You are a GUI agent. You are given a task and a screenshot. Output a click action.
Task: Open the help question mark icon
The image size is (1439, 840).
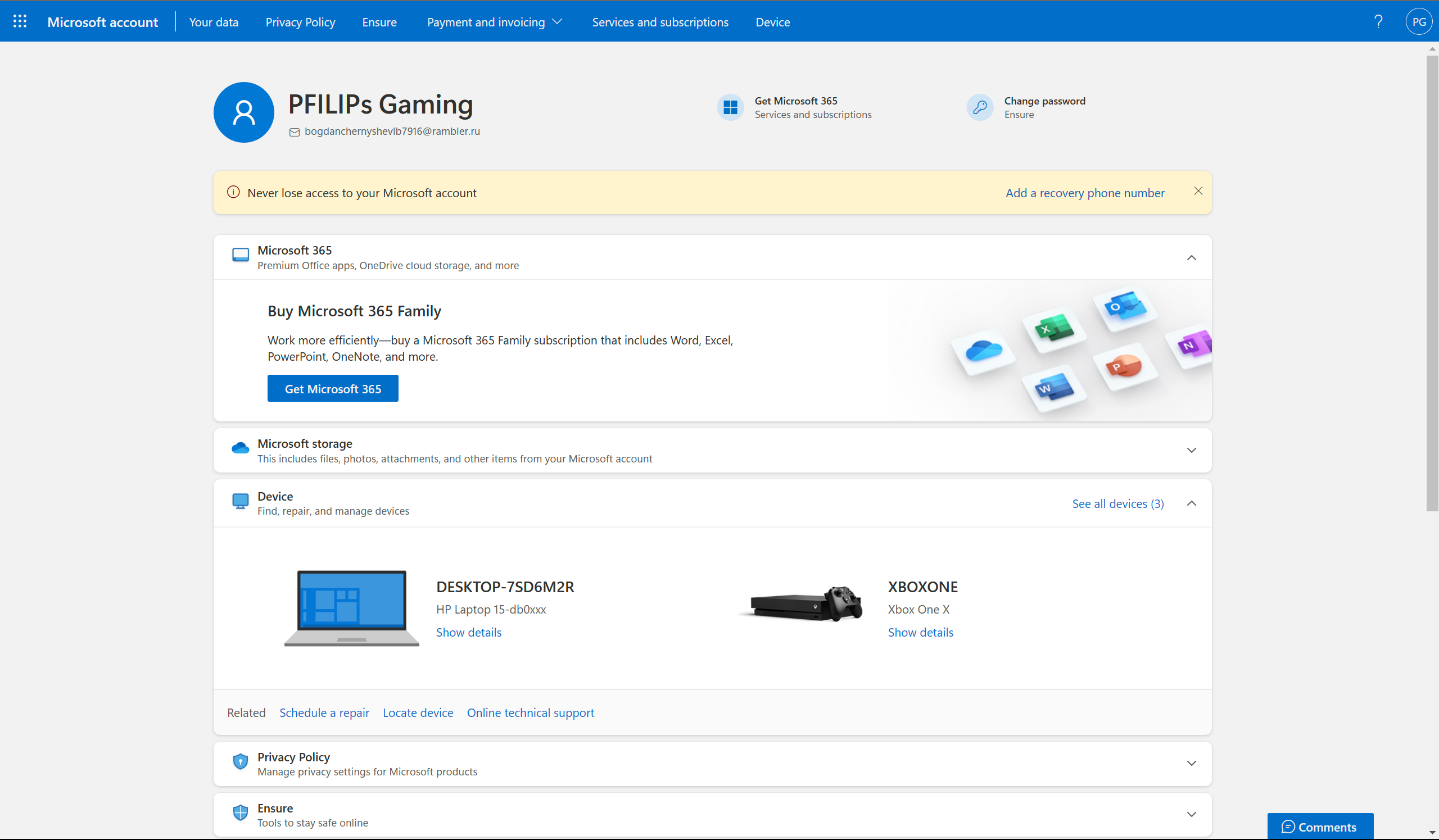coord(1378,22)
